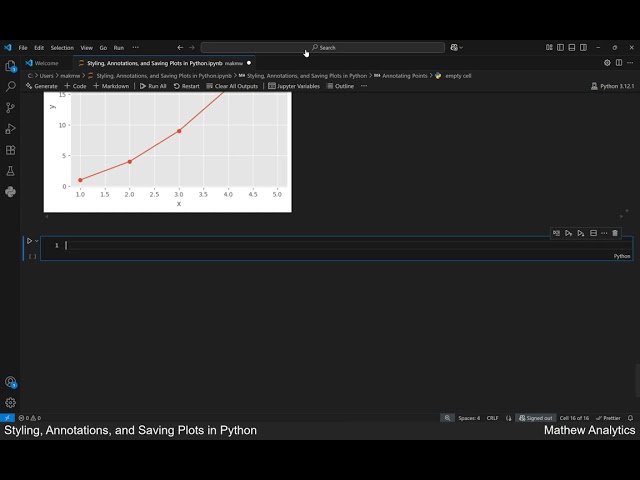Expand the notebook toolbar overflow ellipsis

pyautogui.click(x=364, y=86)
